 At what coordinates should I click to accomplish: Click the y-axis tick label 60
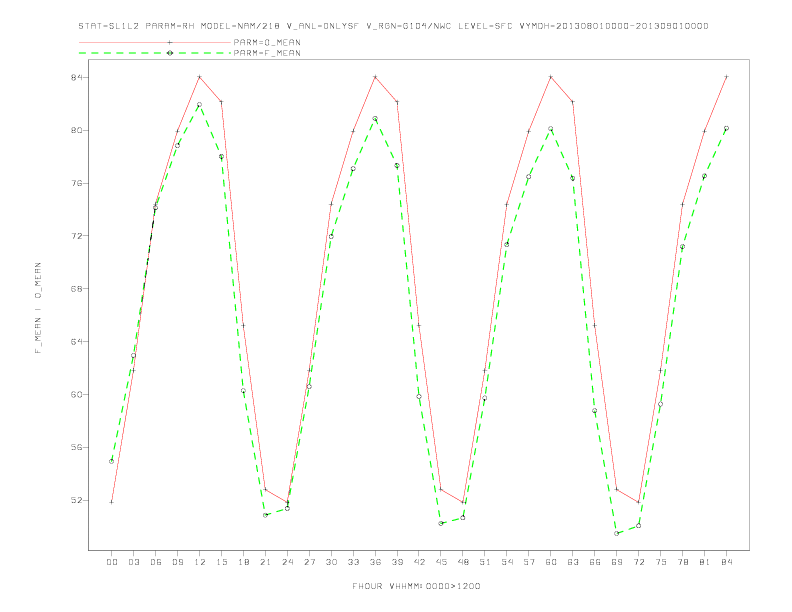(x=76, y=394)
